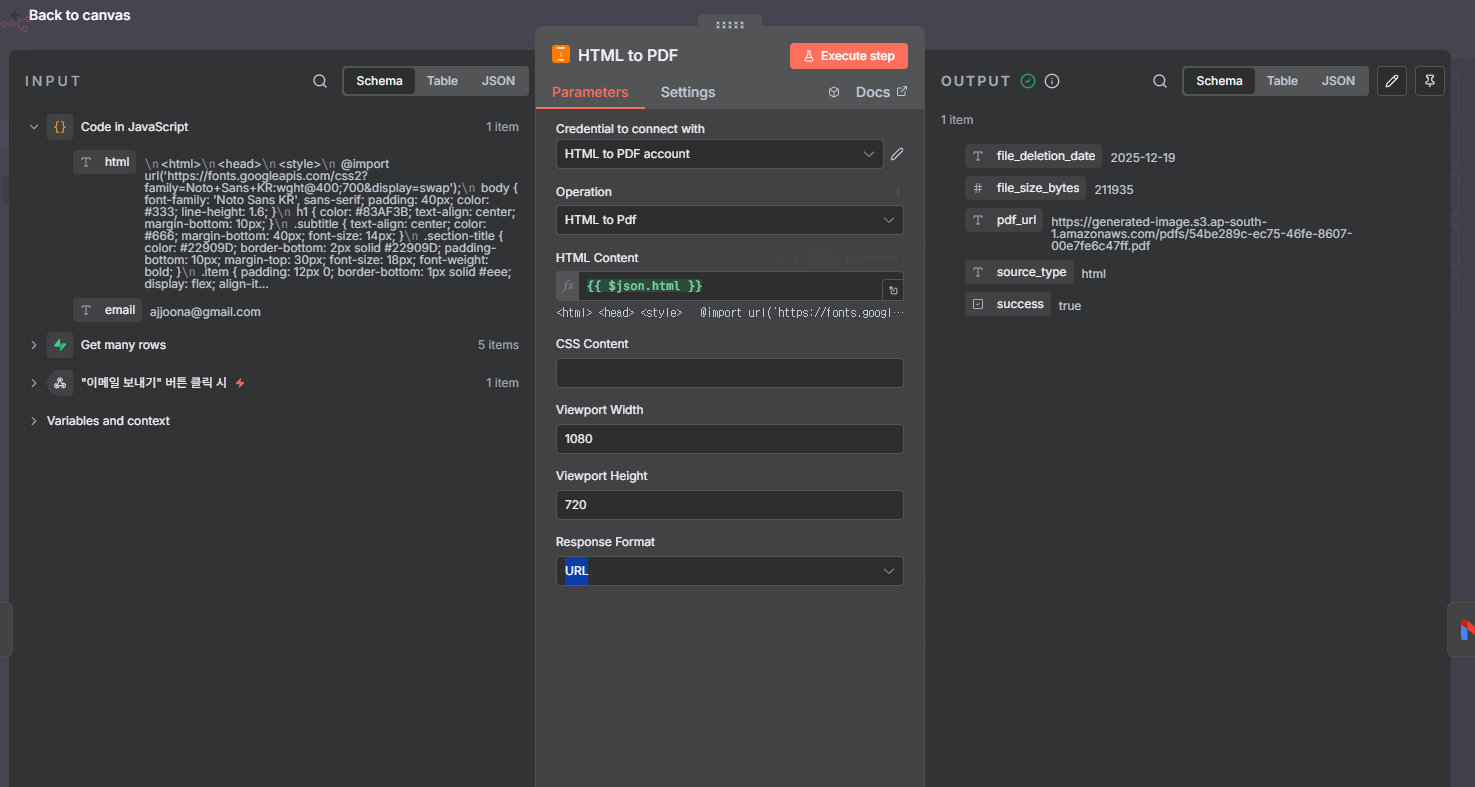Search the output panel data
Viewport: 1475px width, 787px height.
(1160, 81)
